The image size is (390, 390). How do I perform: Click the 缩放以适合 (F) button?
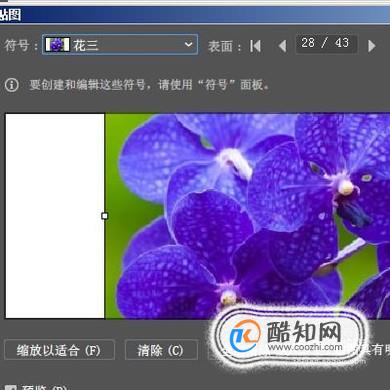point(59,350)
